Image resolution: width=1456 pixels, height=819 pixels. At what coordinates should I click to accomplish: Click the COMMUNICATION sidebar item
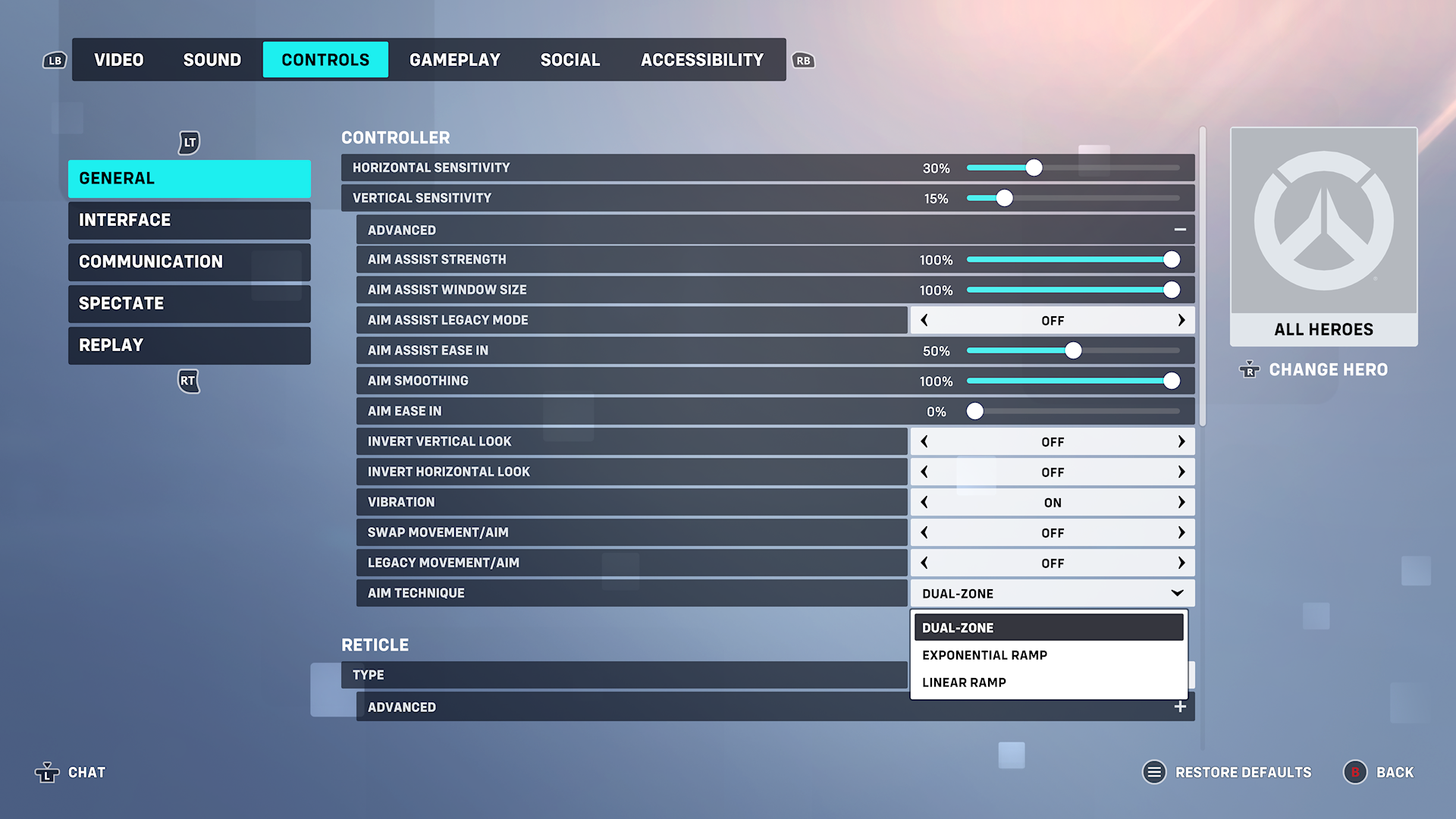click(189, 262)
